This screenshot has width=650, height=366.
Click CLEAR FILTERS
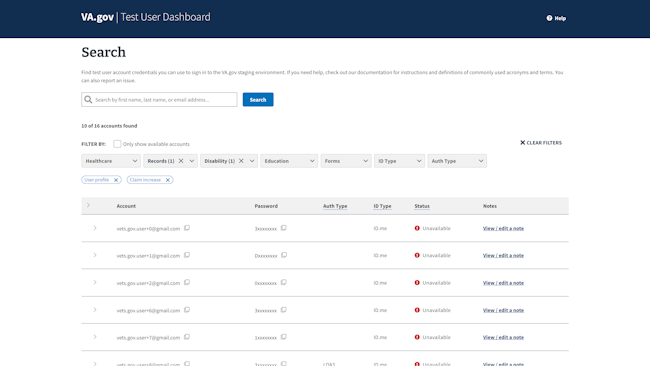coord(541,143)
